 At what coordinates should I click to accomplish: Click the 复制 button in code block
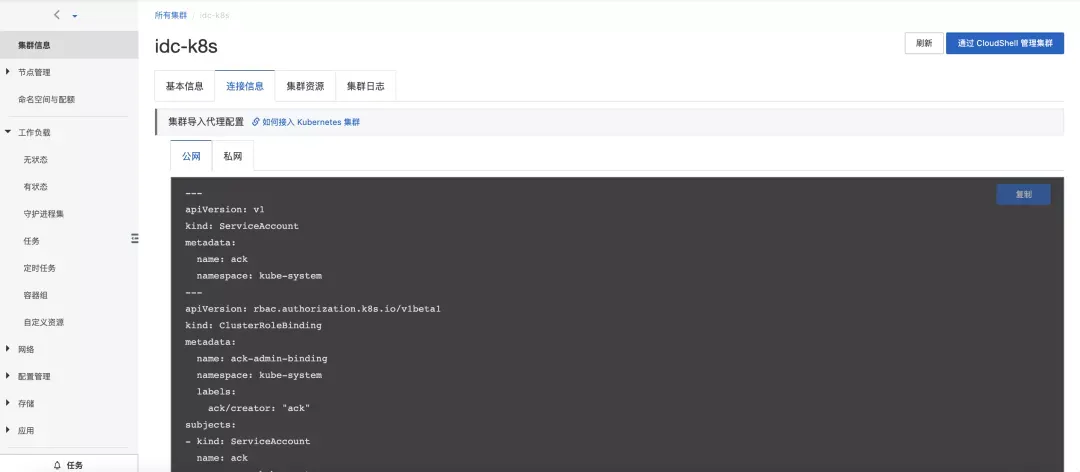[1023, 194]
